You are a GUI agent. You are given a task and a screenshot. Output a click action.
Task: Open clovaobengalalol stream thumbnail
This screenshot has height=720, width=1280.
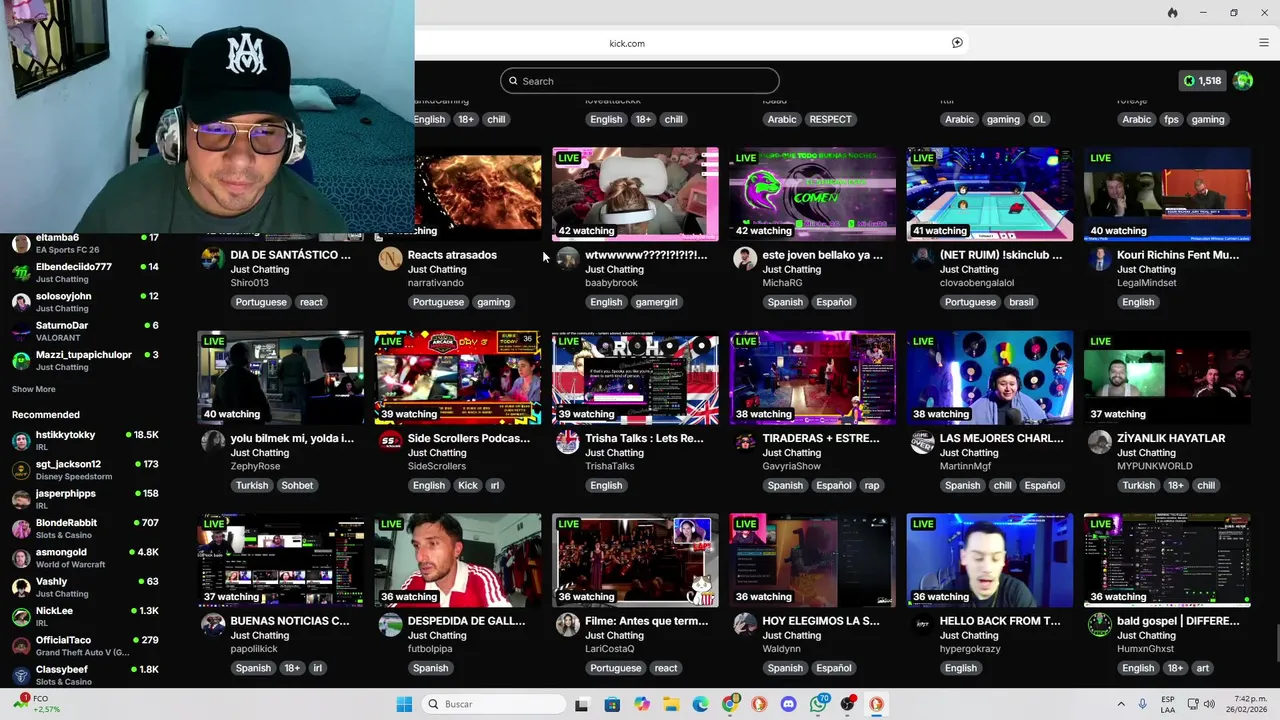pos(989,195)
